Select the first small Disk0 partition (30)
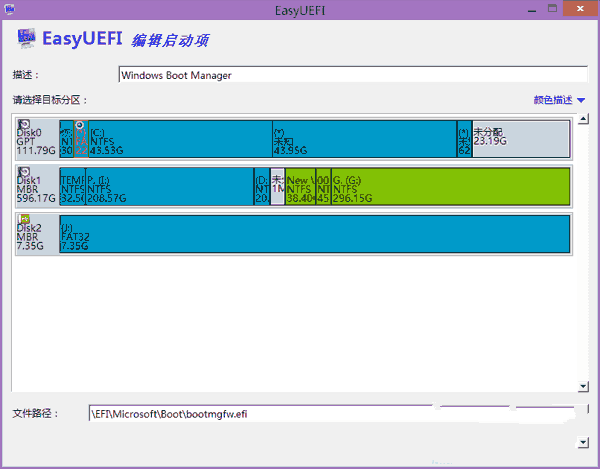The image size is (600, 469). tap(67, 138)
